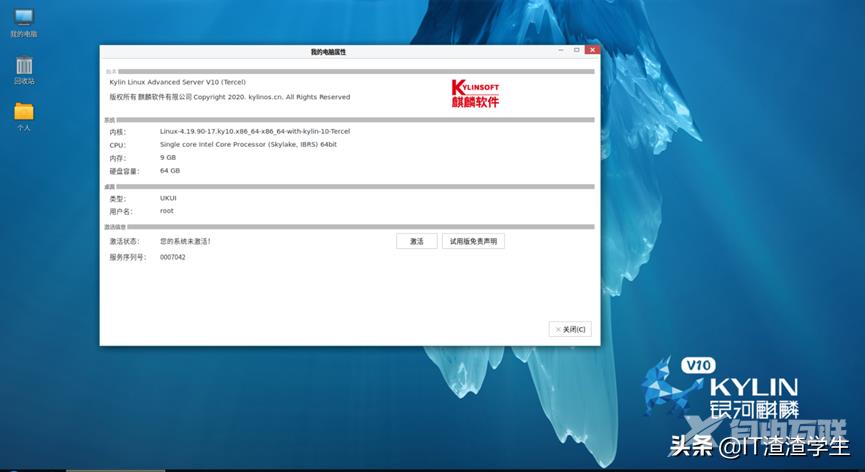Minimize the 我的电脑属性 window
The width and height of the screenshot is (865, 472).
tap(560, 50)
